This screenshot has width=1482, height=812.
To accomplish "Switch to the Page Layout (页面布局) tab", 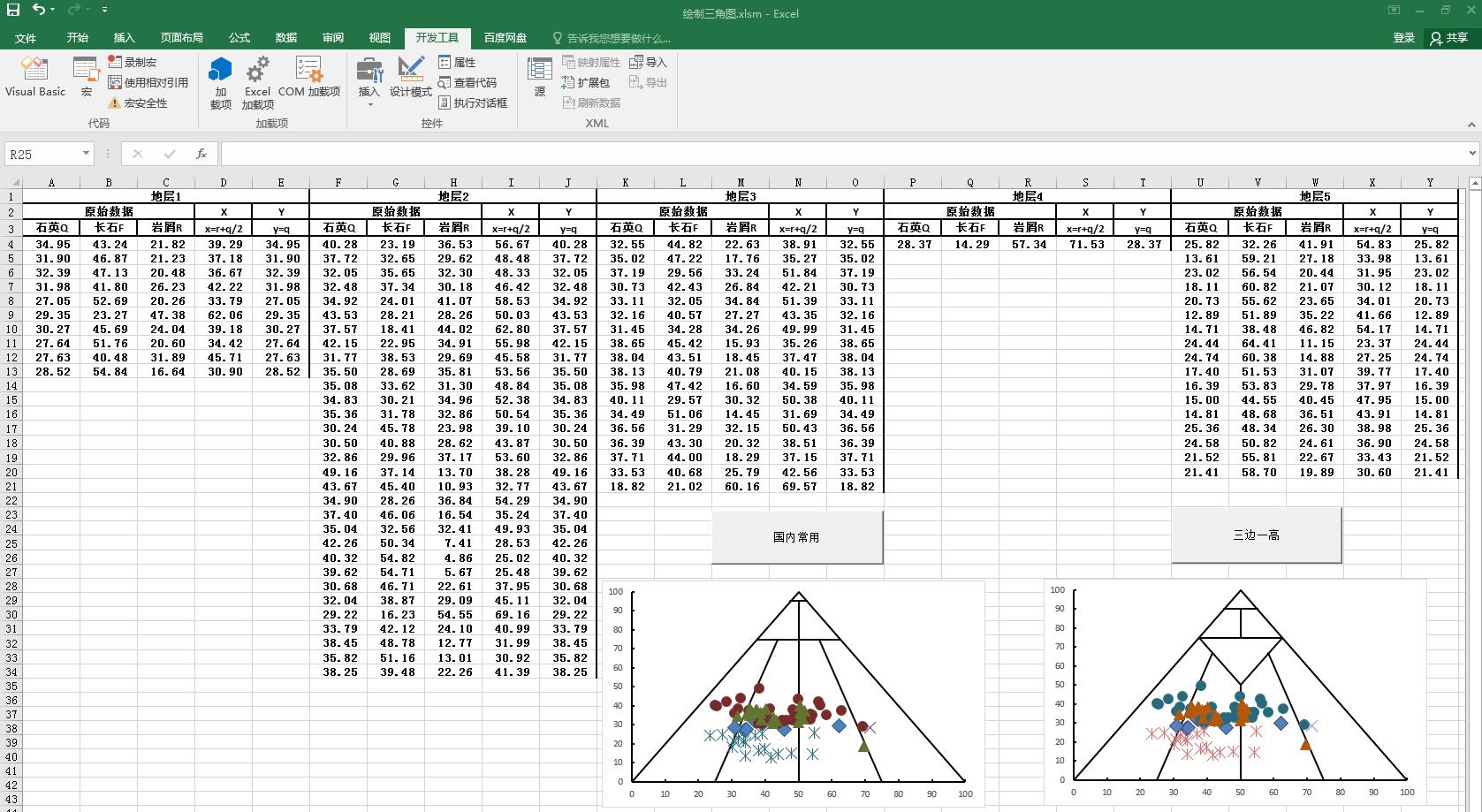I will click(x=182, y=38).
